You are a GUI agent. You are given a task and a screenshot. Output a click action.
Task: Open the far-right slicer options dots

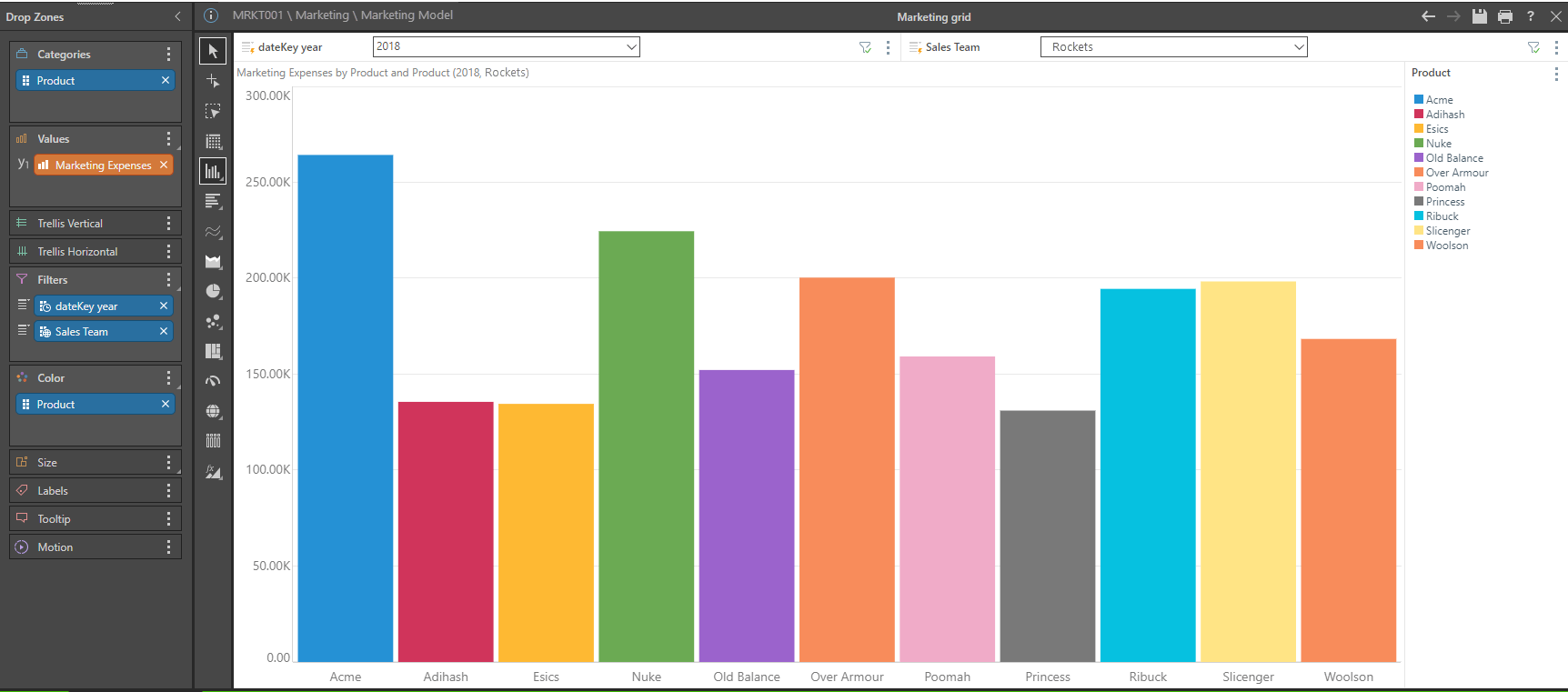pos(1556,47)
